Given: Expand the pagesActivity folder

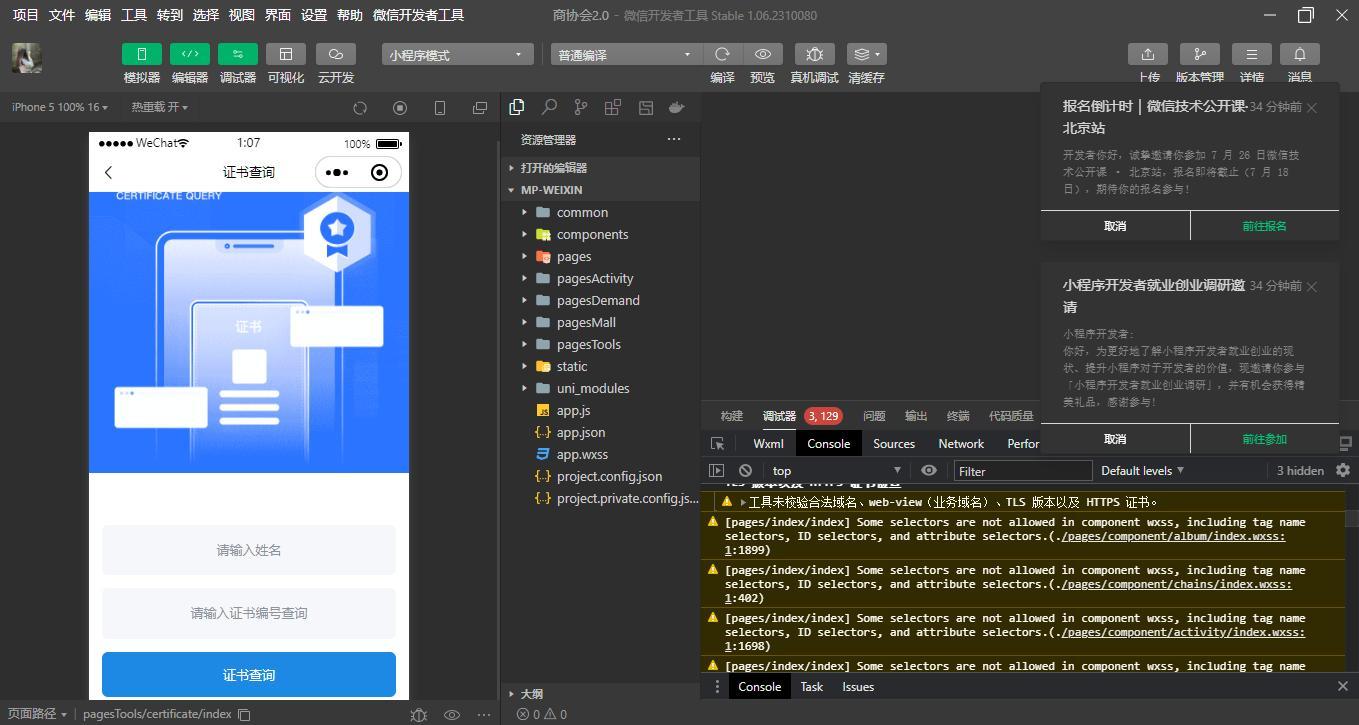Looking at the screenshot, I should pyautogui.click(x=600, y=278).
